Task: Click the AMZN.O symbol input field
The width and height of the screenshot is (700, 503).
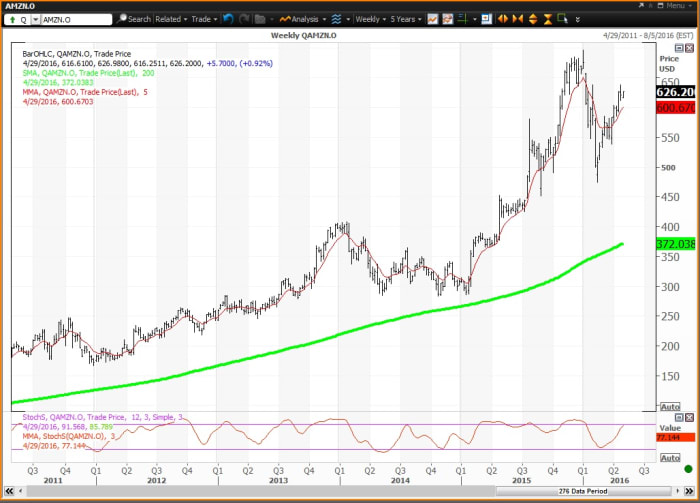Action: tap(76, 19)
